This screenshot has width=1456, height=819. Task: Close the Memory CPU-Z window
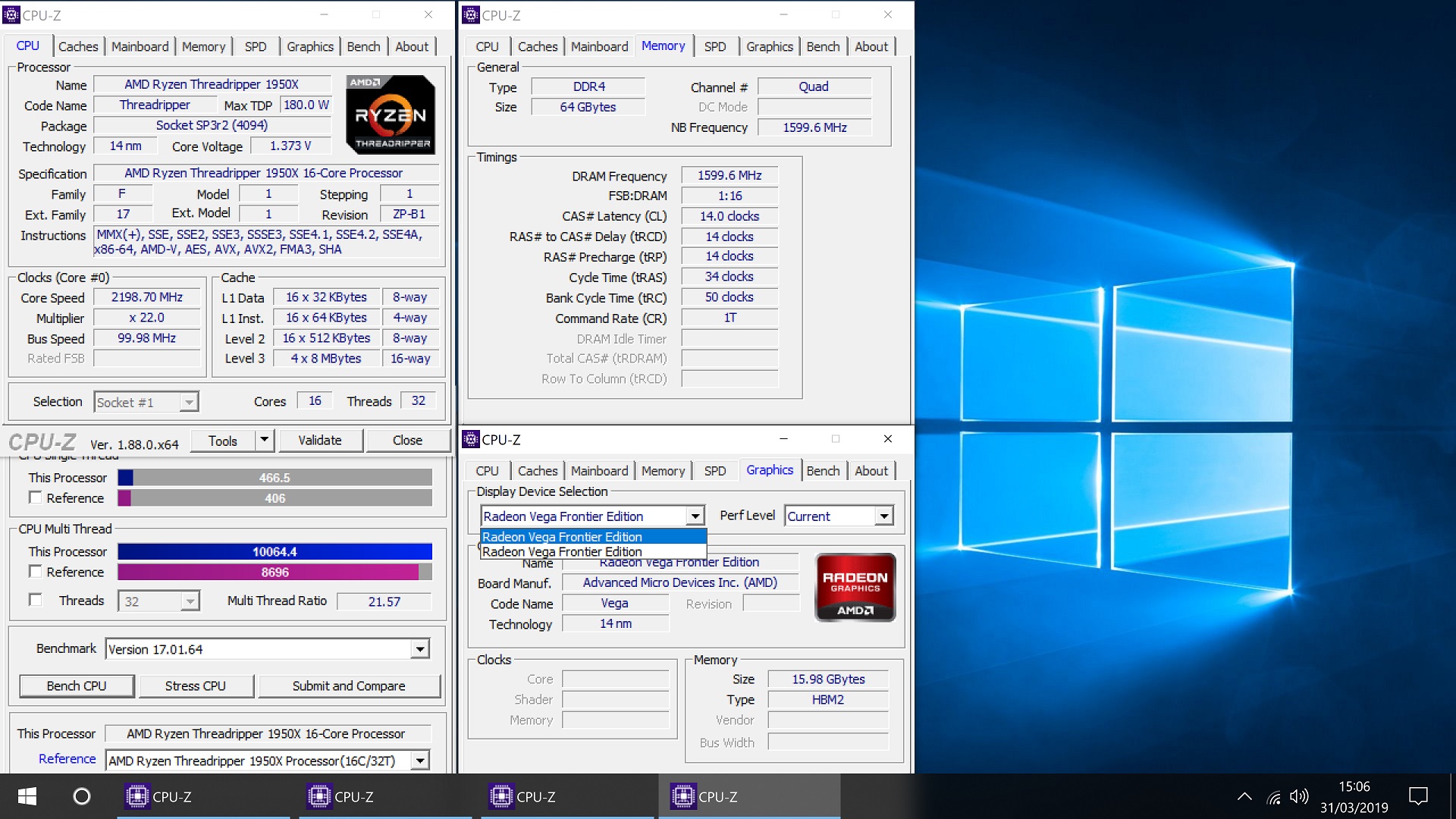[888, 14]
